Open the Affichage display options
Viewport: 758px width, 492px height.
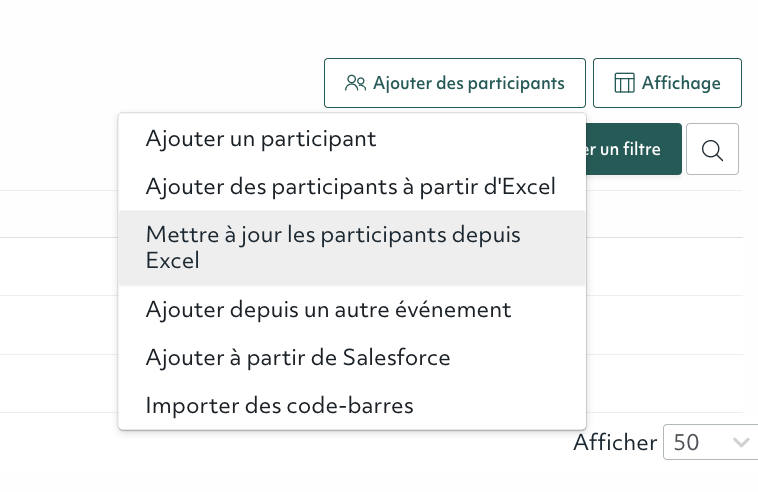pyautogui.click(x=667, y=83)
